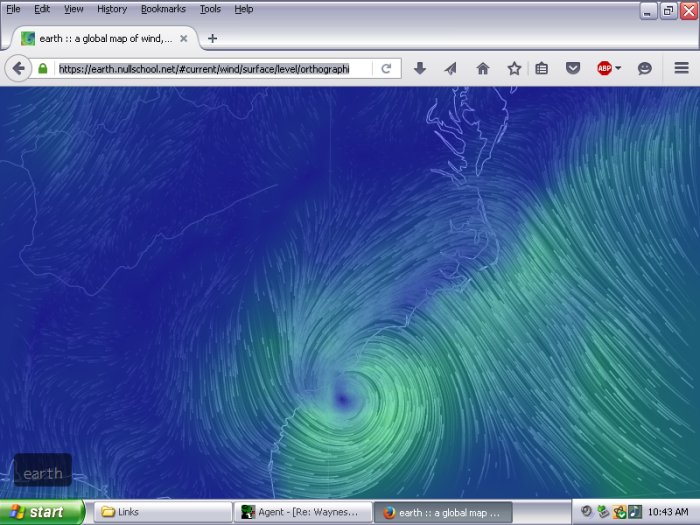
Task: Expand the Adblock Plus dropdown arrow
Action: coord(619,68)
